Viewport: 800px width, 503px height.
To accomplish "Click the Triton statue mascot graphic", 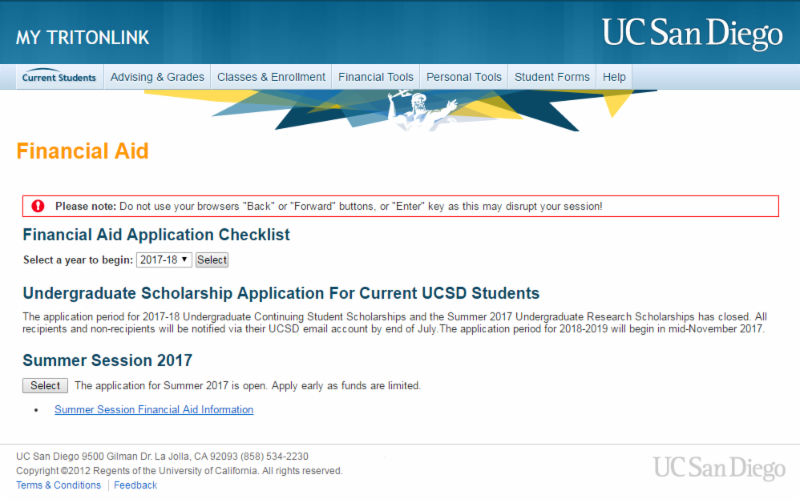I will (x=418, y=111).
